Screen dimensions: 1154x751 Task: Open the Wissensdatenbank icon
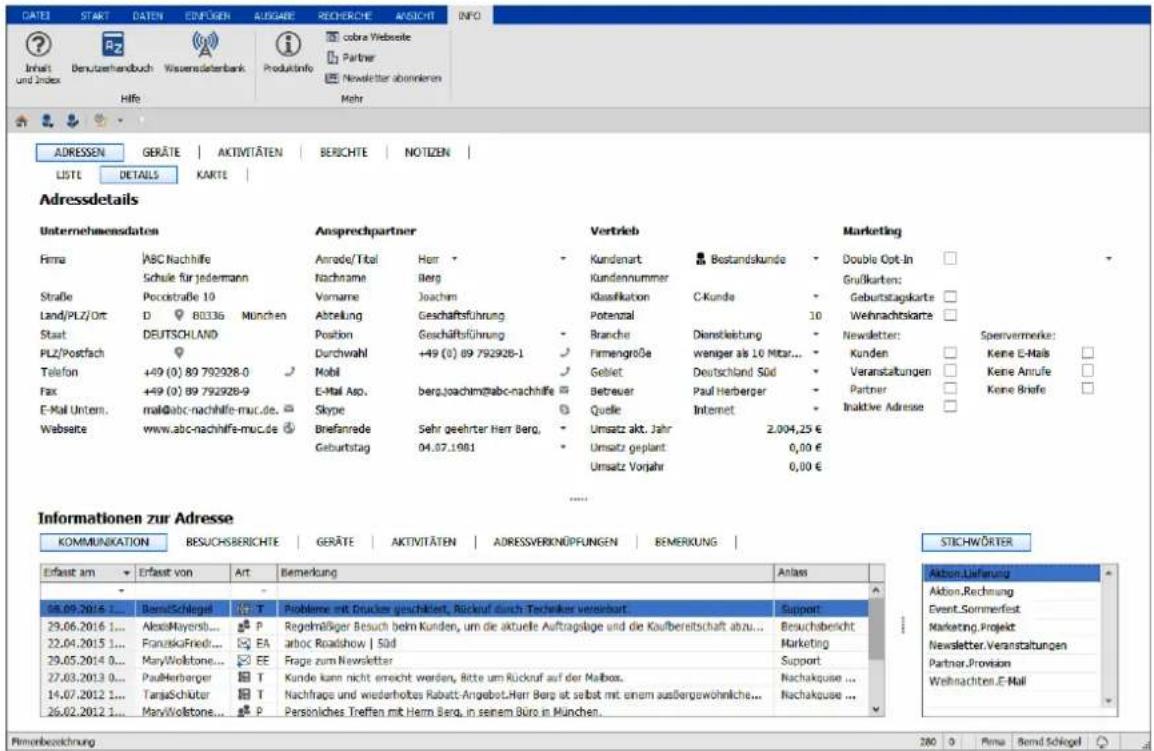205,45
